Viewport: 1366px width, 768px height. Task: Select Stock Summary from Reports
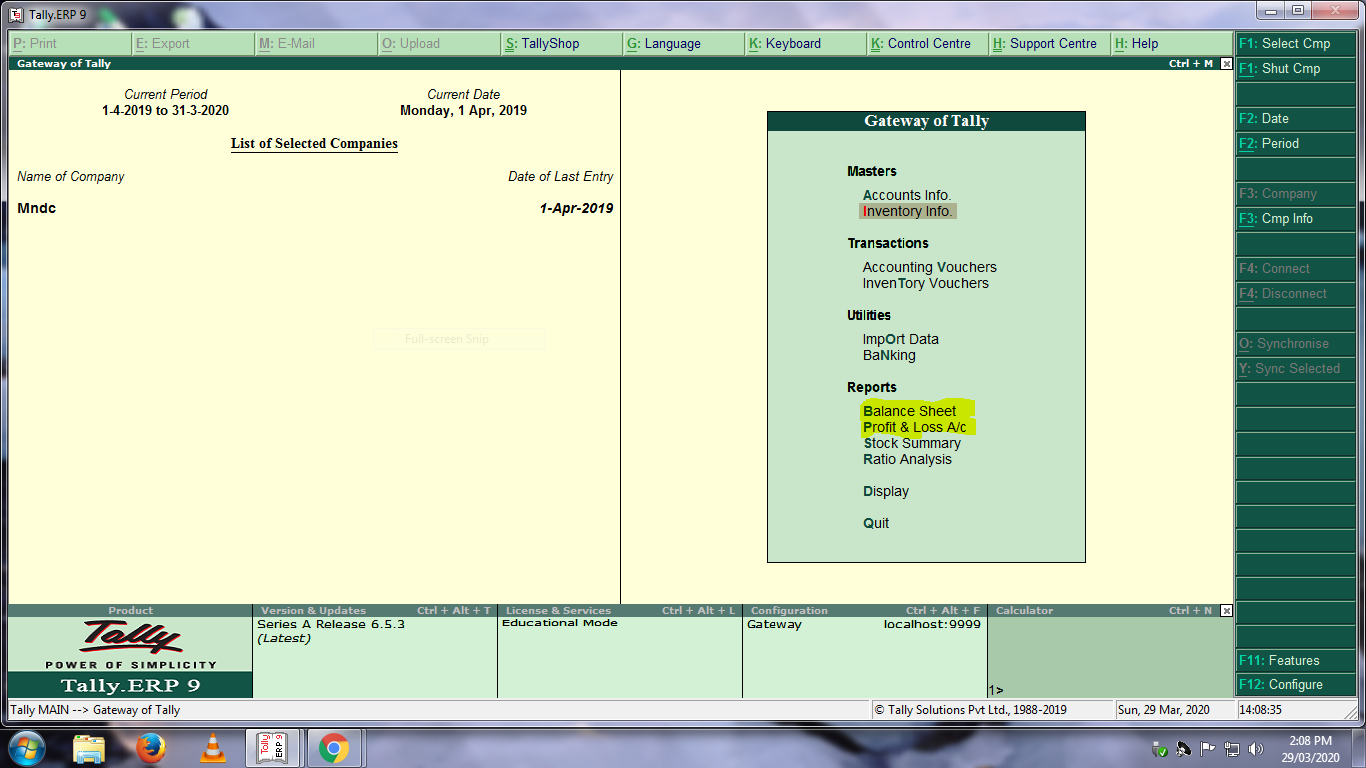[x=912, y=443]
